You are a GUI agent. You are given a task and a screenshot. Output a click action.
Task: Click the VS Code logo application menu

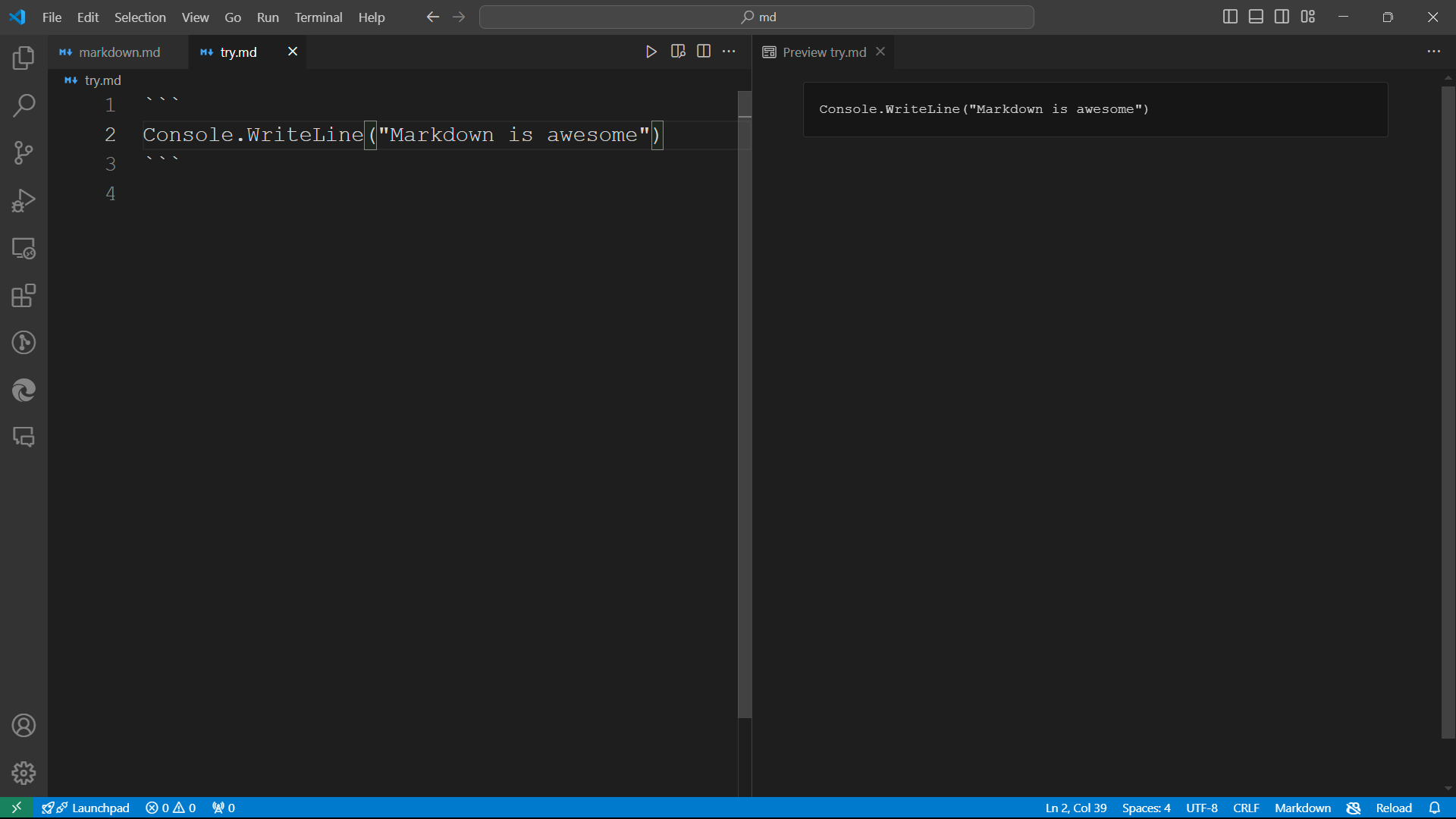(x=17, y=17)
